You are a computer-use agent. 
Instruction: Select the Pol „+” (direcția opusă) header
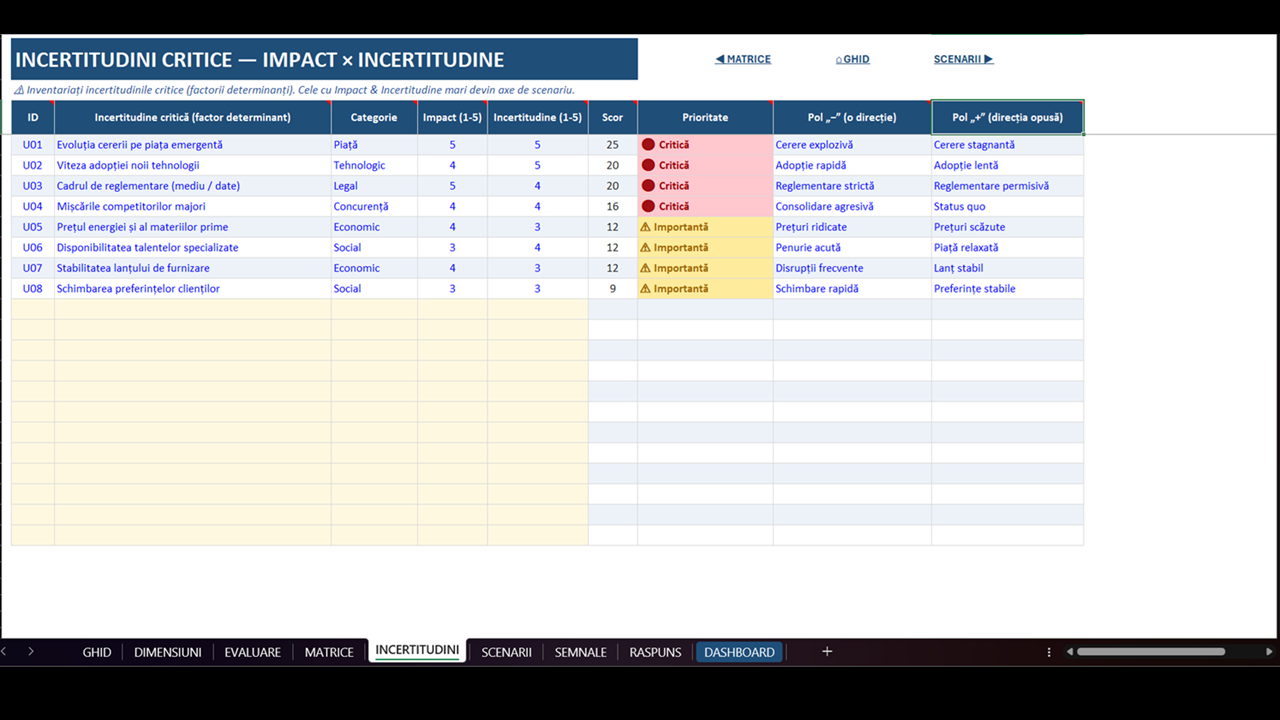point(1007,117)
